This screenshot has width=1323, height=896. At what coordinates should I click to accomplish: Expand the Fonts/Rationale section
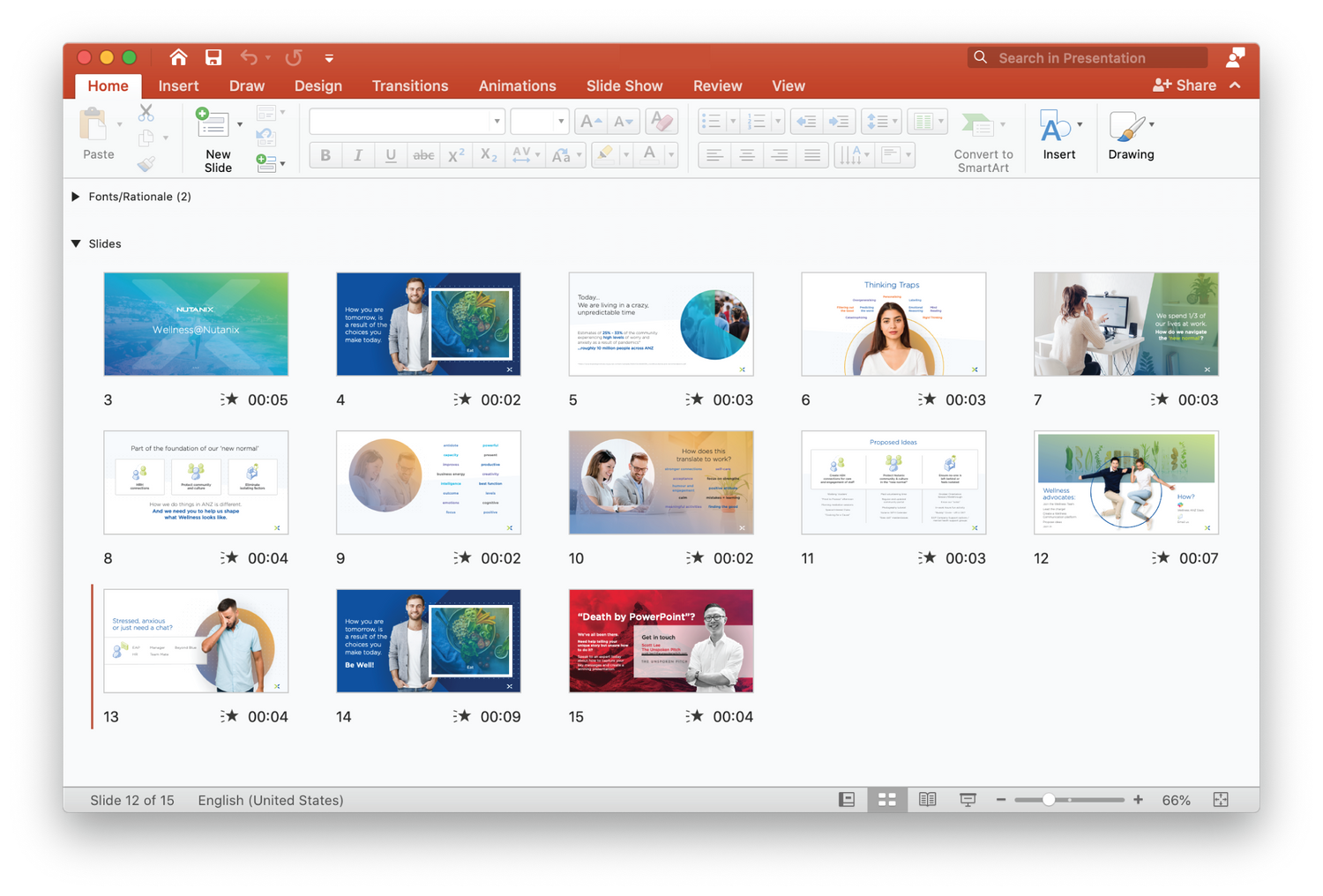[x=76, y=197]
